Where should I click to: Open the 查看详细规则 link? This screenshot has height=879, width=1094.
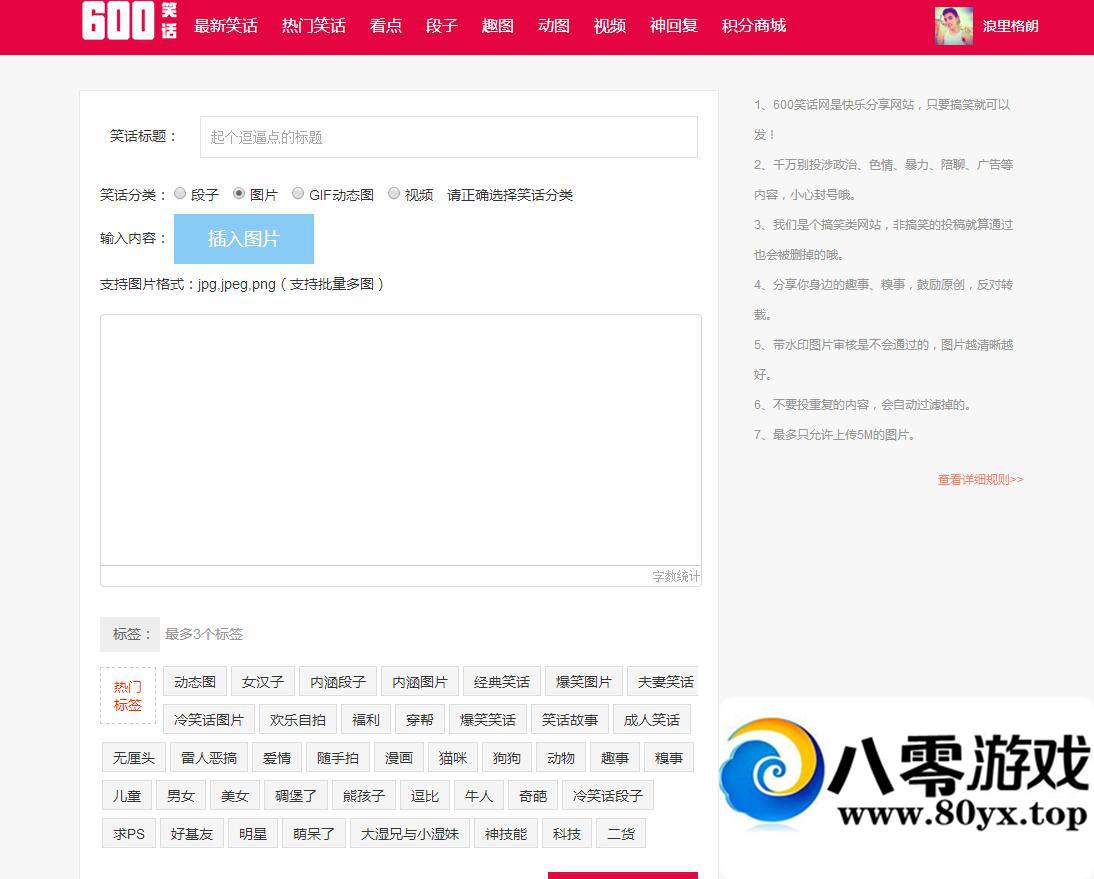(979, 480)
